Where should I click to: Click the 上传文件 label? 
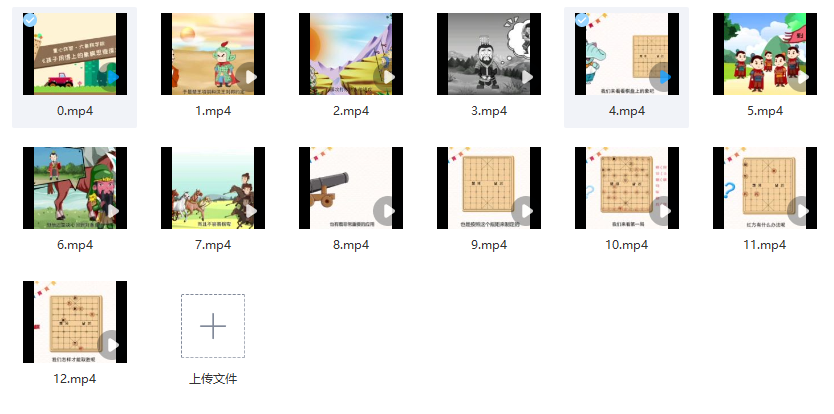[213, 379]
